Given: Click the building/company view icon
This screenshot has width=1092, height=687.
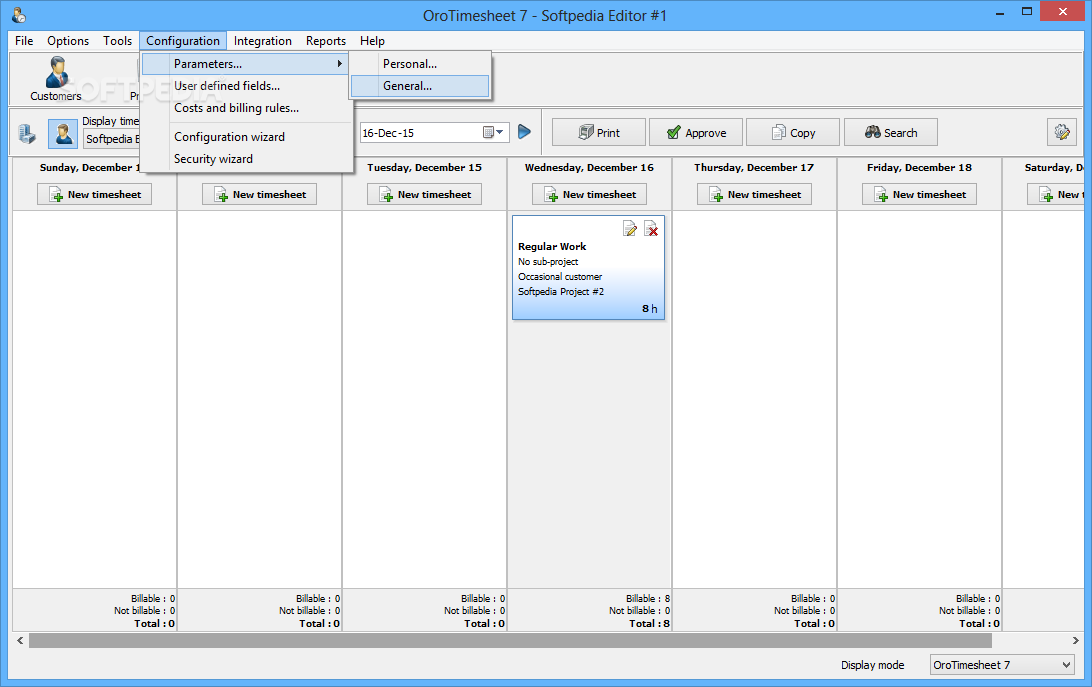Looking at the screenshot, I should 27,133.
